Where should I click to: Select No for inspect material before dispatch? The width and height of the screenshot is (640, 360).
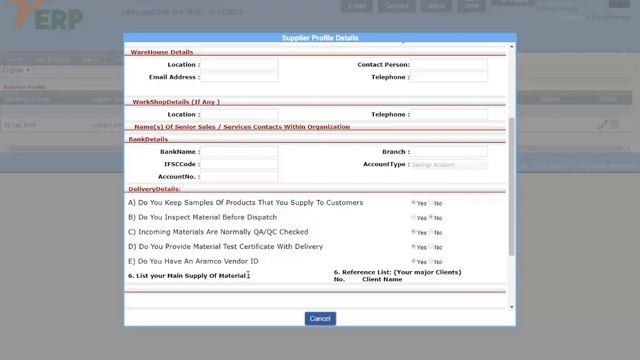[431, 217]
